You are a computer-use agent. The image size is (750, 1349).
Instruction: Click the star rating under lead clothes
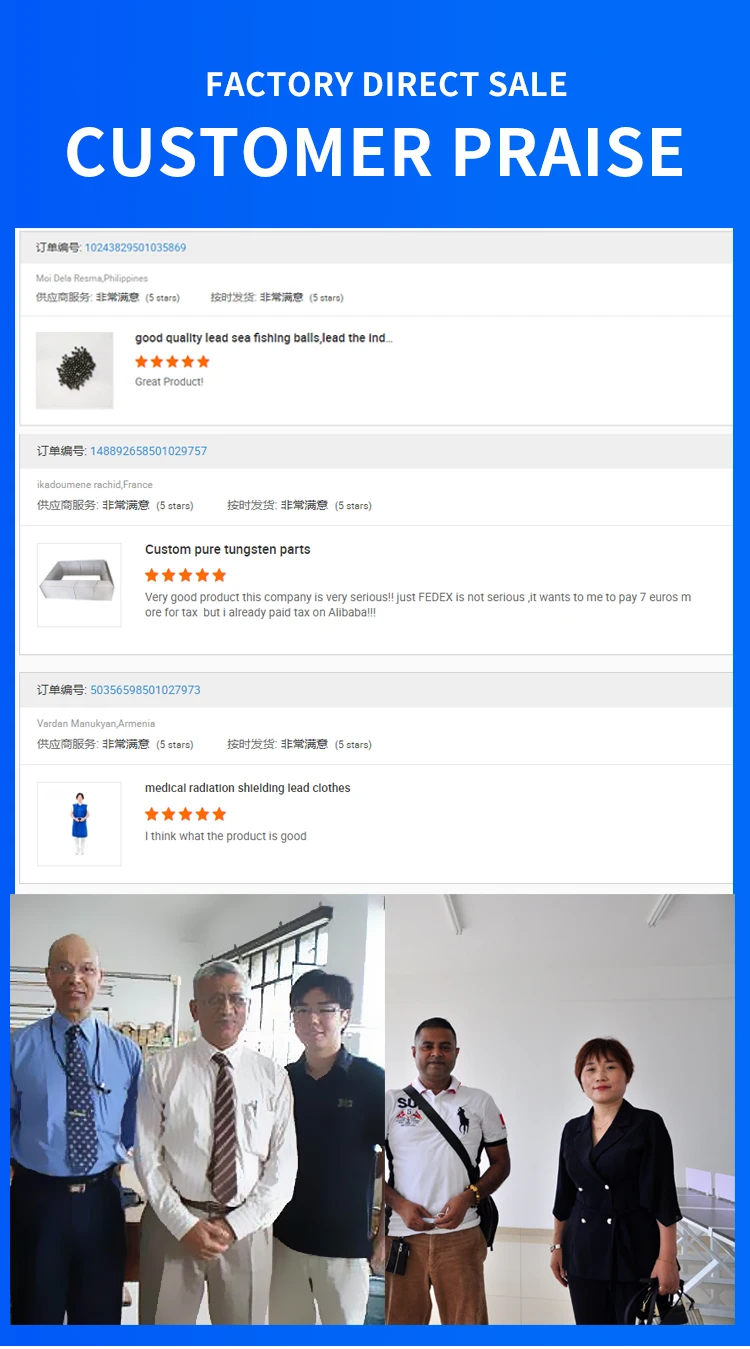click(185, 814)
